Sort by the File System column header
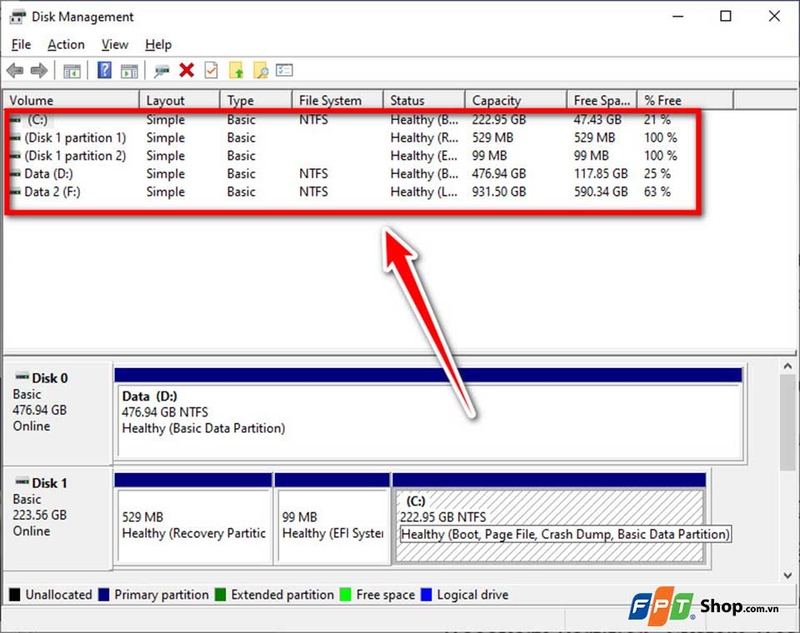800x633 pixels. tap(338, 100)
